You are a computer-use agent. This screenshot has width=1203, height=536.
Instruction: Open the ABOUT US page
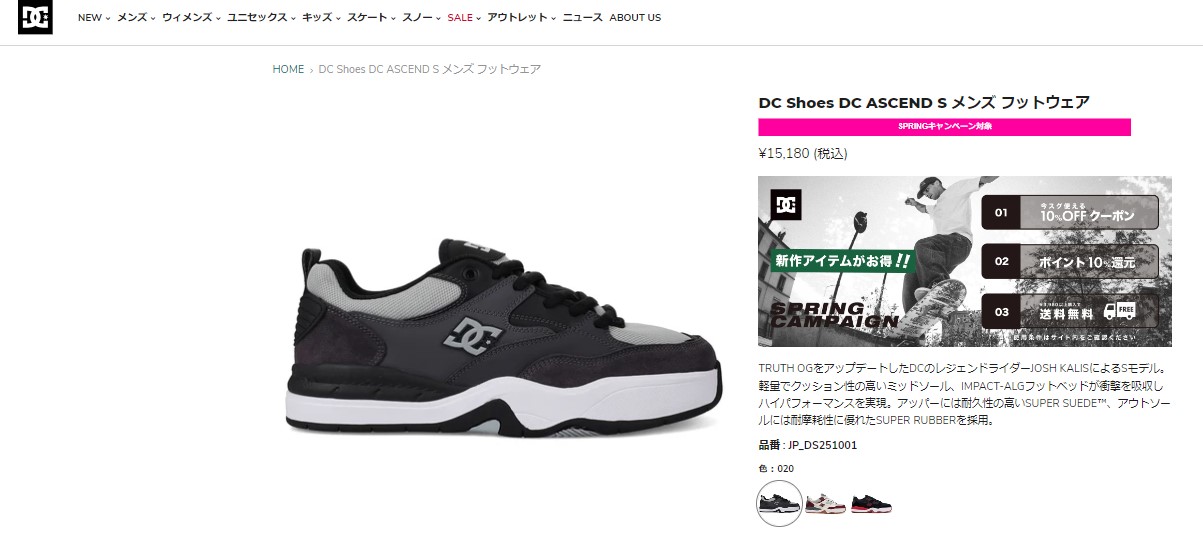click(635, 18)
